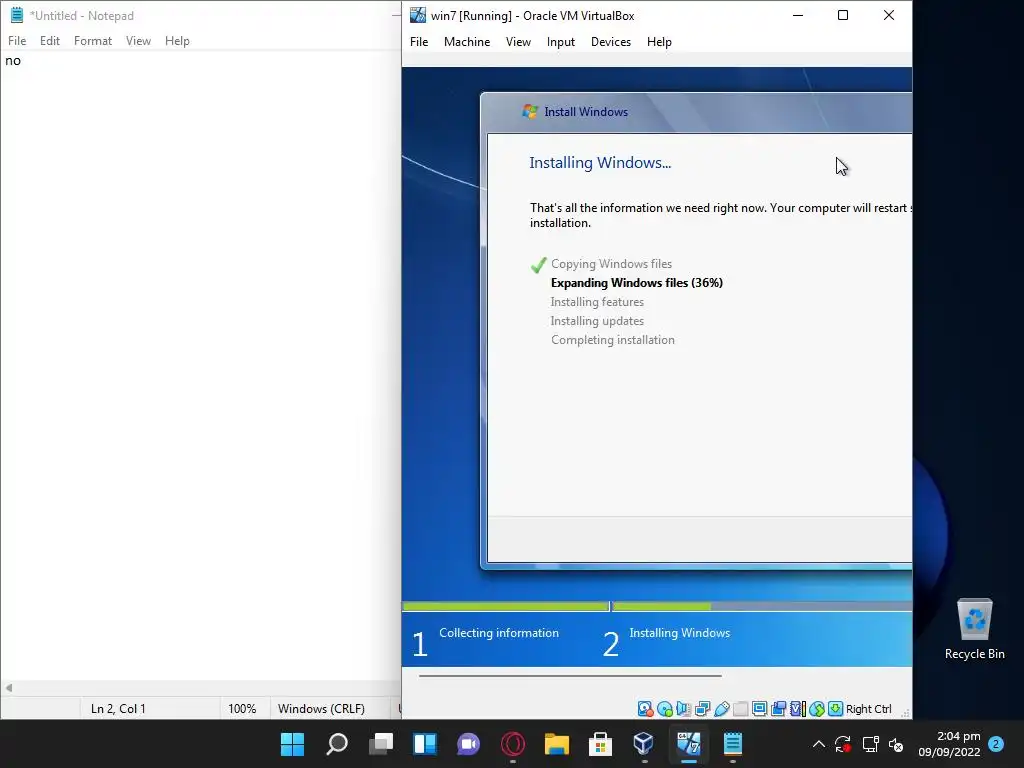Switch to Opera browser in taskbar
Screen dimensions: 1024x768
513,744
